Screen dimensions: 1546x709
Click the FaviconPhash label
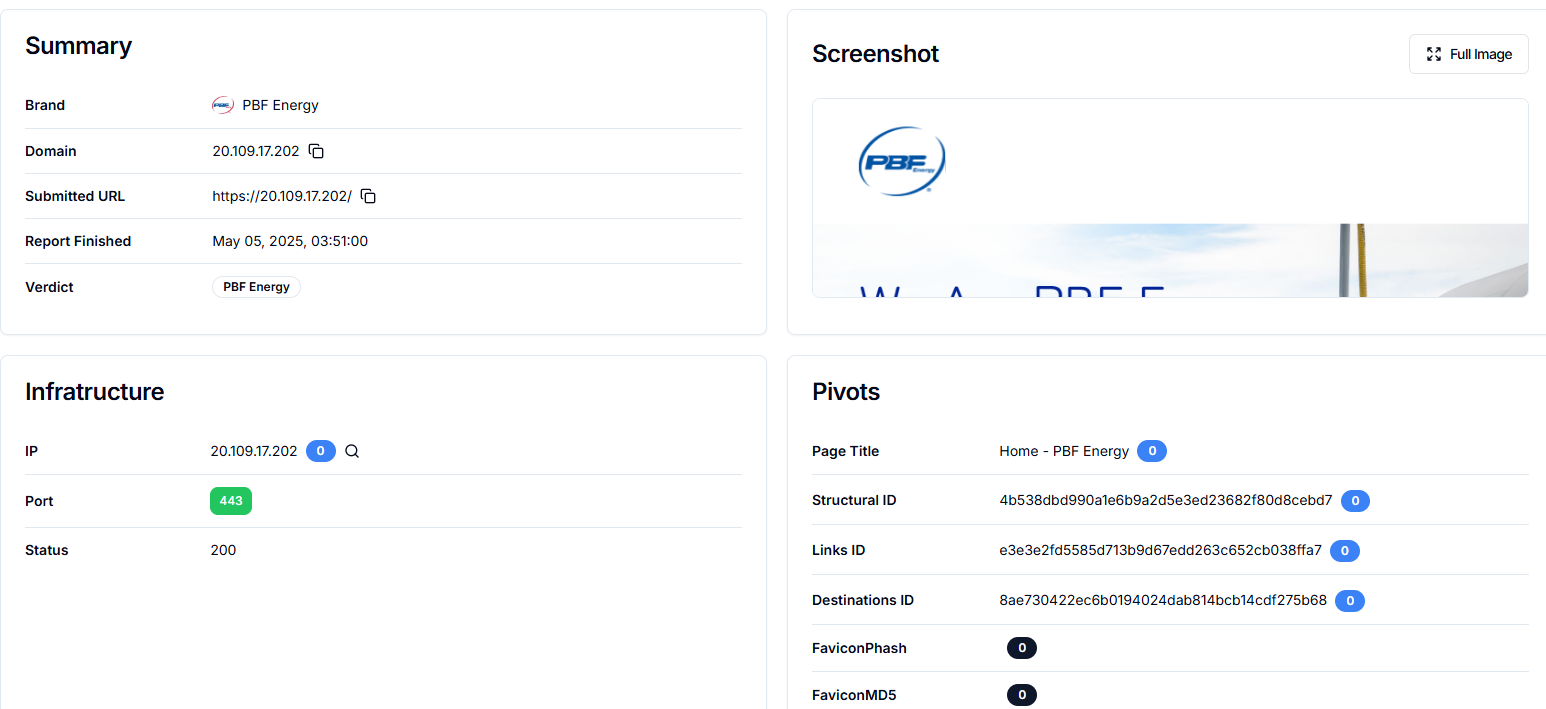tap(860, 648)
